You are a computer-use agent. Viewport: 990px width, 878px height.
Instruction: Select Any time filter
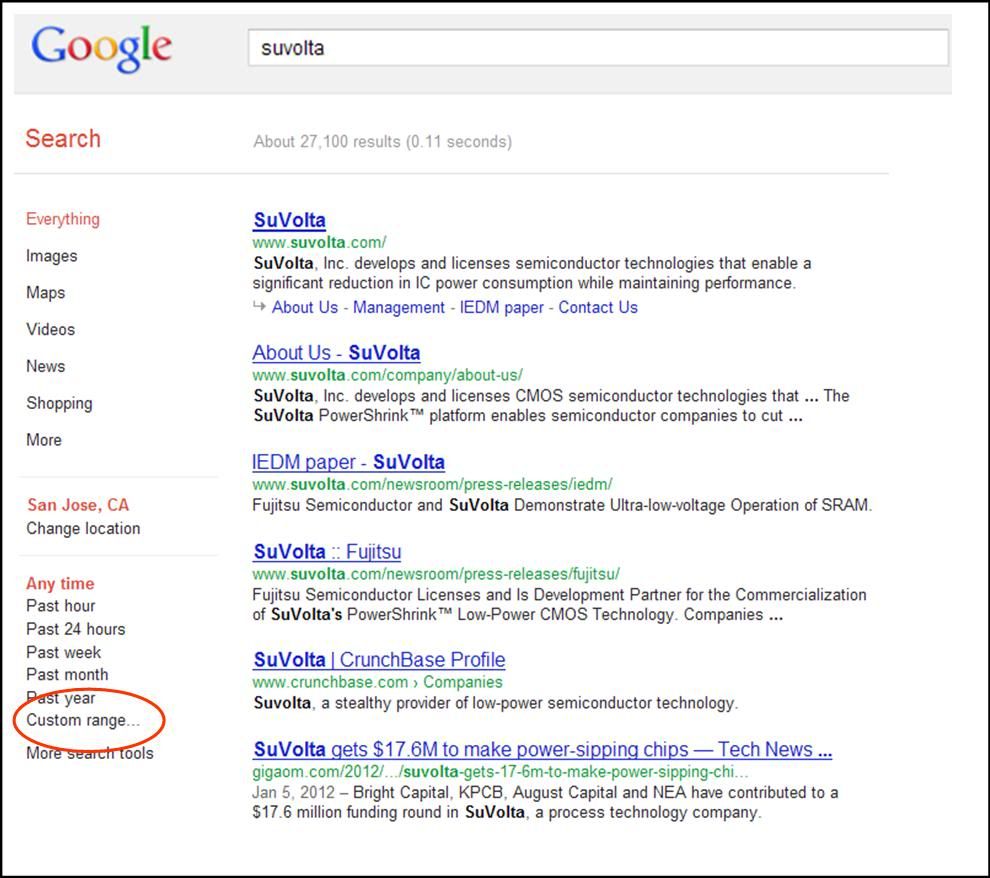pyautogui.click(x=60, y=583)
